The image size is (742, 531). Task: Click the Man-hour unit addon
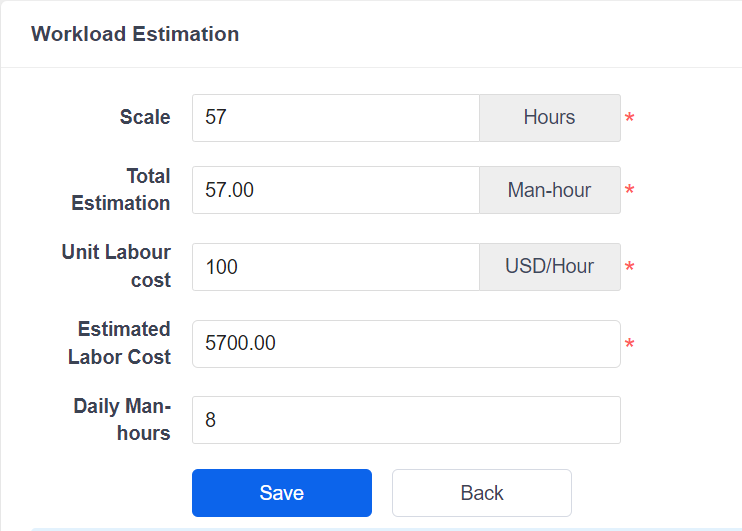click(549, 190)
